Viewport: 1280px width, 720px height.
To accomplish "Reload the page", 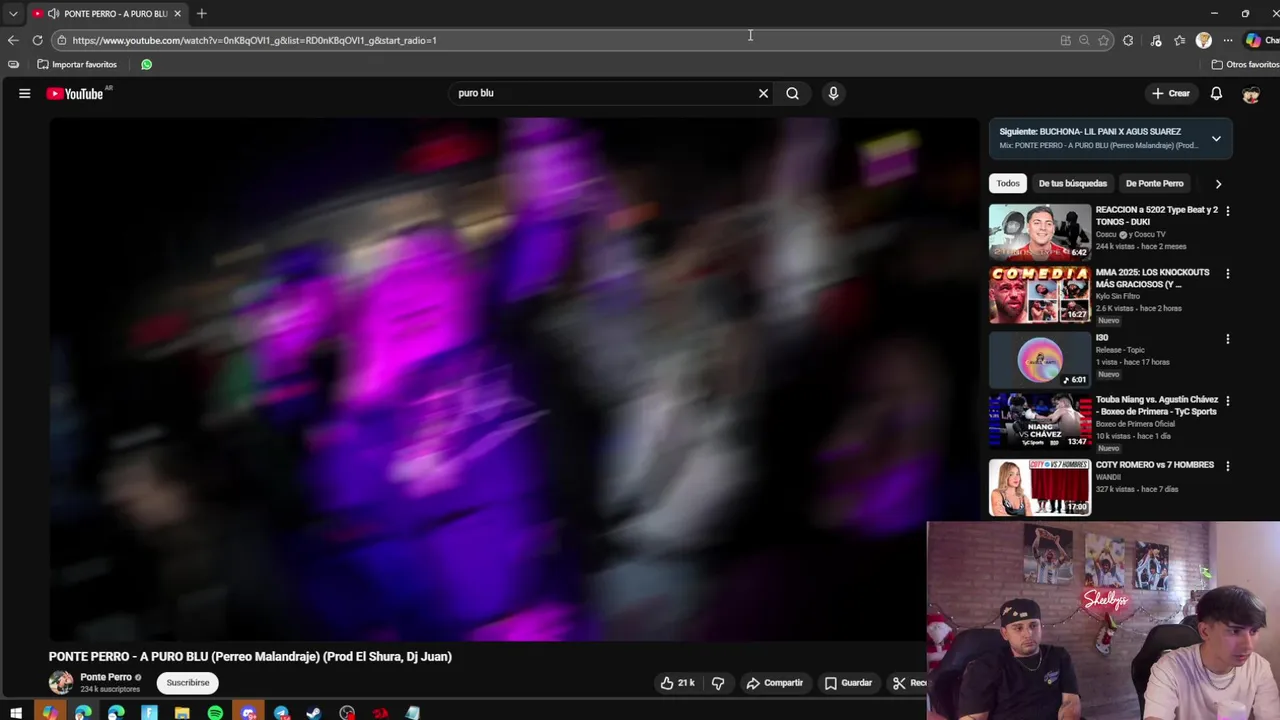I will [x=38, y=40].
